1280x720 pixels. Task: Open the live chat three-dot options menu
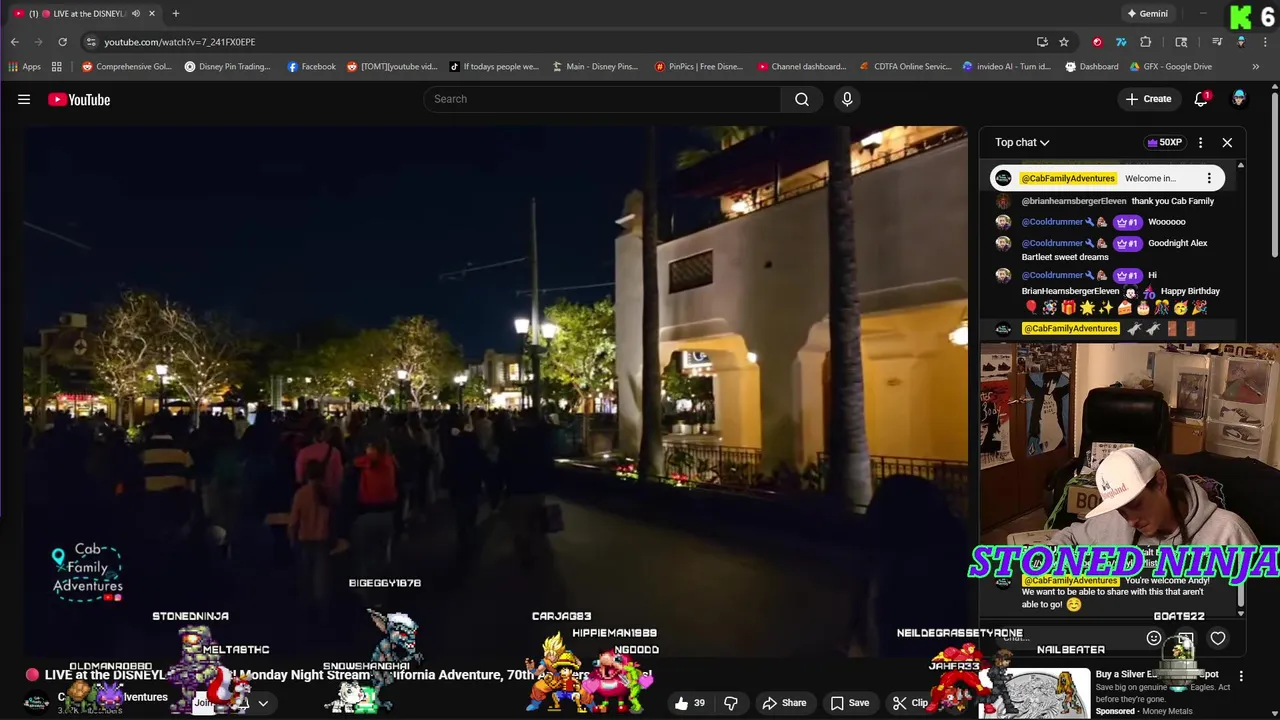tap(1200, 142)
